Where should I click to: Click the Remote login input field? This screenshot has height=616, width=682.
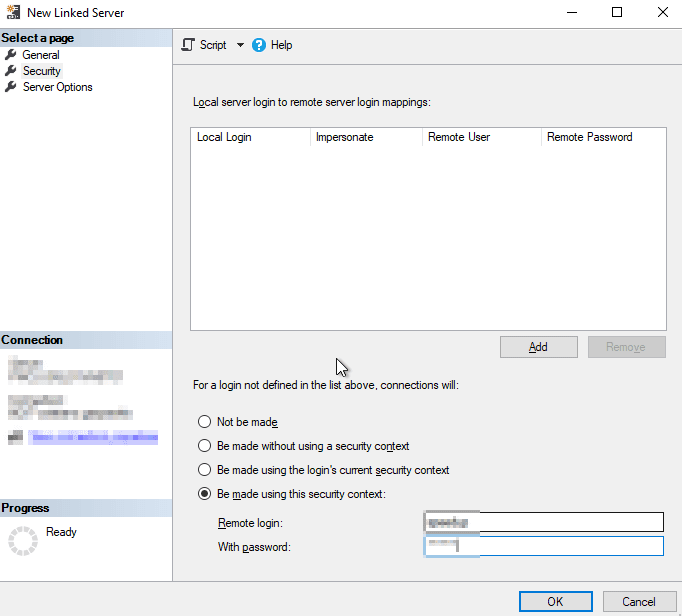click(x=544, y=522)
